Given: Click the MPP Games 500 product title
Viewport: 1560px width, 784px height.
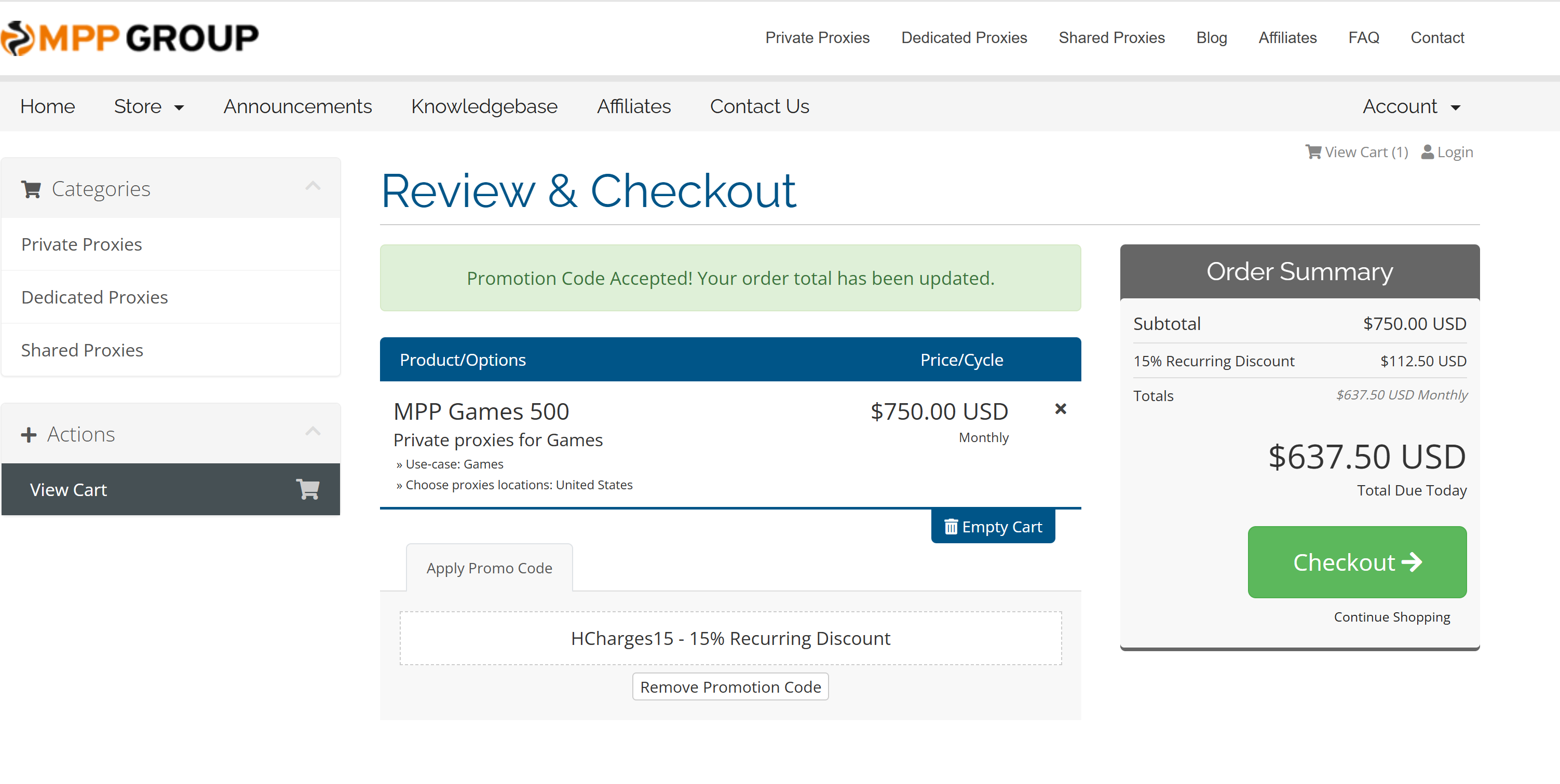Looking at the screenshot, I should tap(481, 411).
